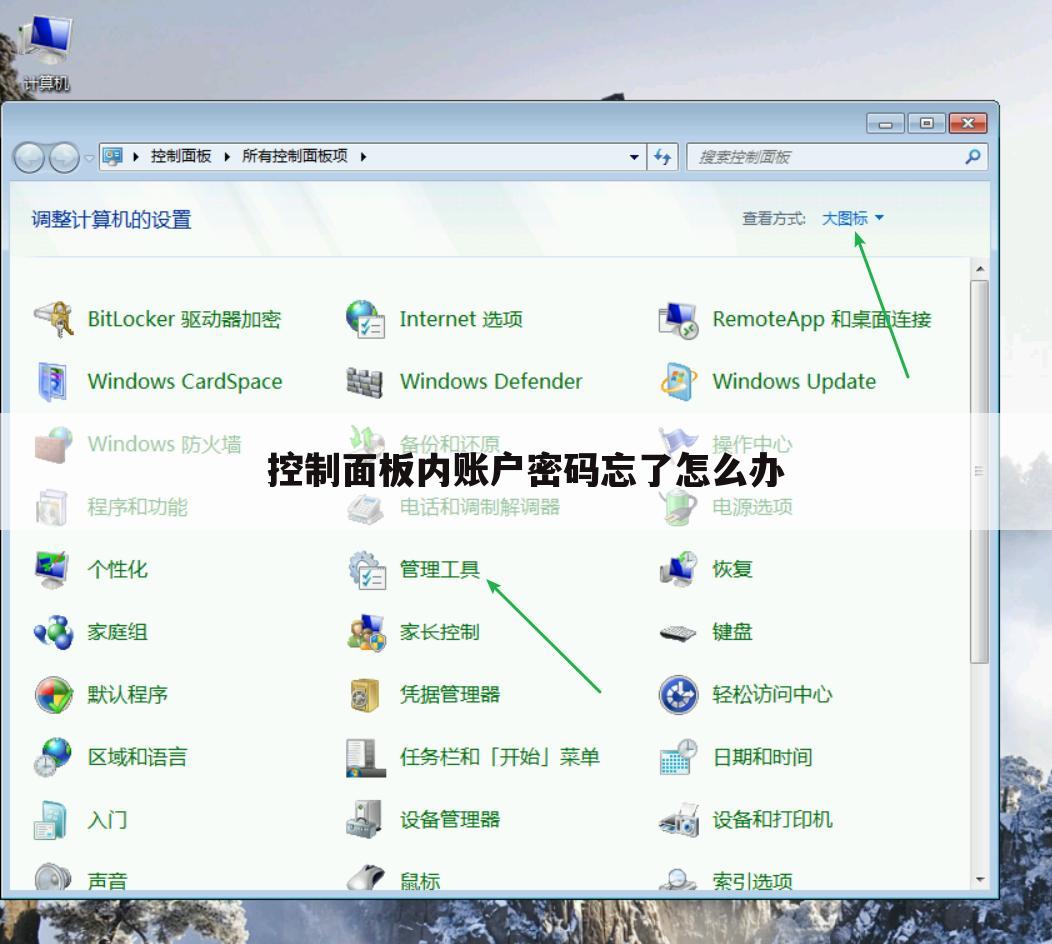
Task: Open the Windows Defender text link
Action: click(x=491, y=382)
